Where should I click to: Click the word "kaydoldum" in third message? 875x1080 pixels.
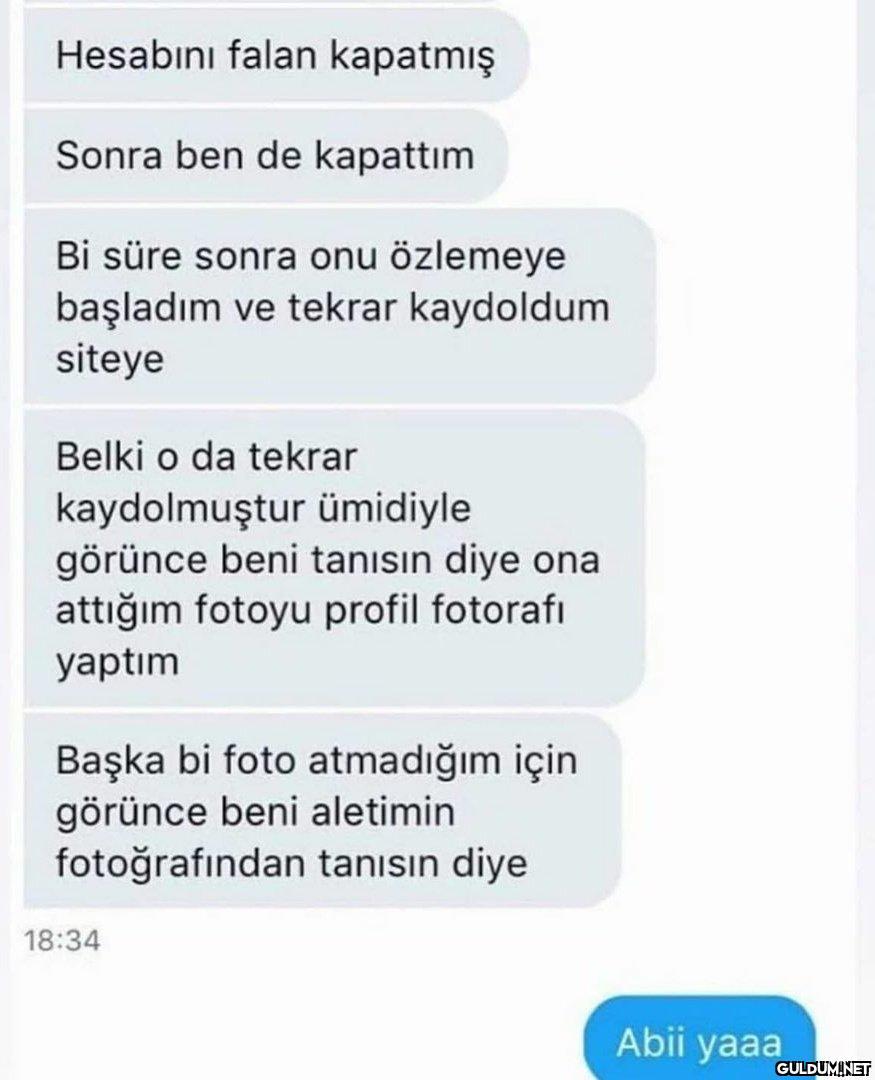coord(510,307)
